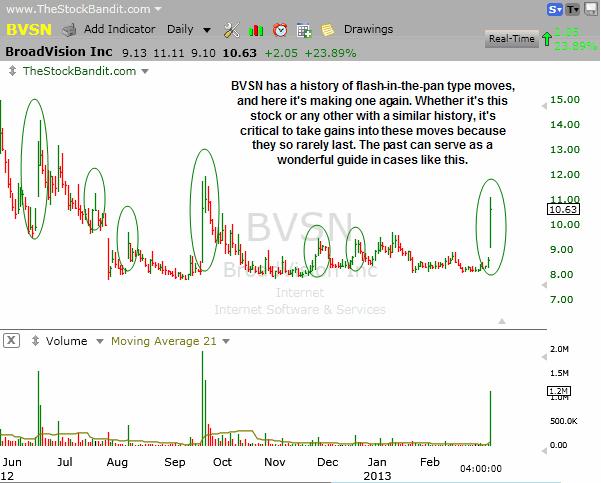
Task: Click the print chart icon
Action: point(68,30)
